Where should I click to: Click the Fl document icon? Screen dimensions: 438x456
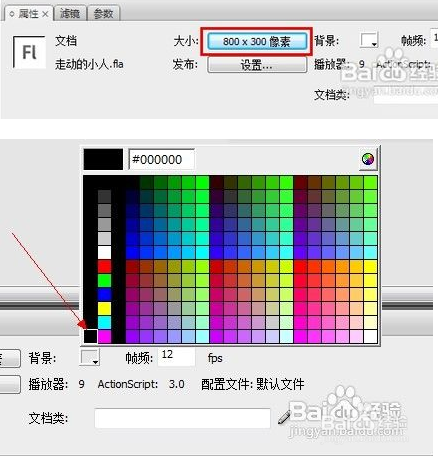coord(29,52)
